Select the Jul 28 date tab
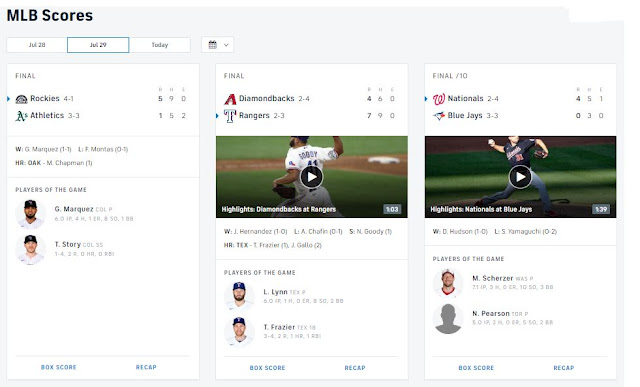This screenshot has height=387, width=640. pos(37,45)
